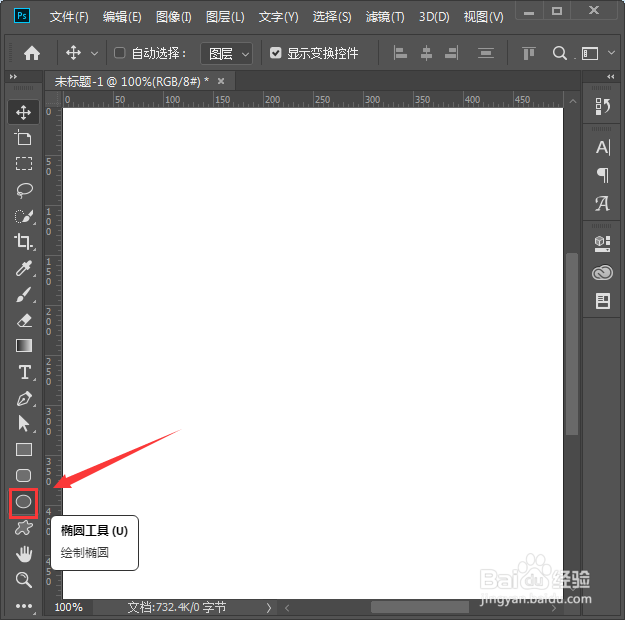The width and height of the screenshot is (625, 620).
Task: Click the distribute vertically icon
Action: (485, 53)
